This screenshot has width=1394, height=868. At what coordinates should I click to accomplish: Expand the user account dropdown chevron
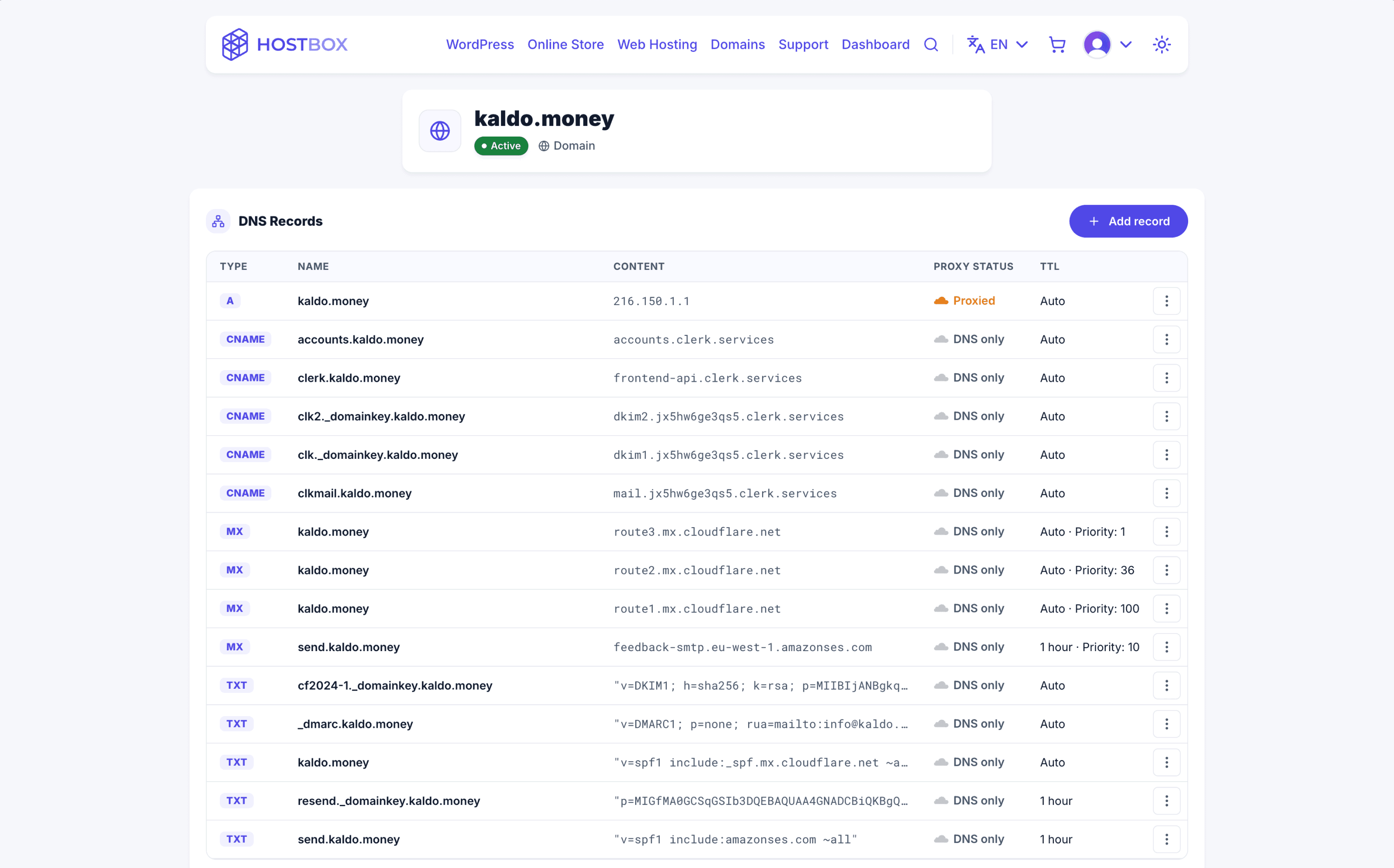(x=1126, y=44)
